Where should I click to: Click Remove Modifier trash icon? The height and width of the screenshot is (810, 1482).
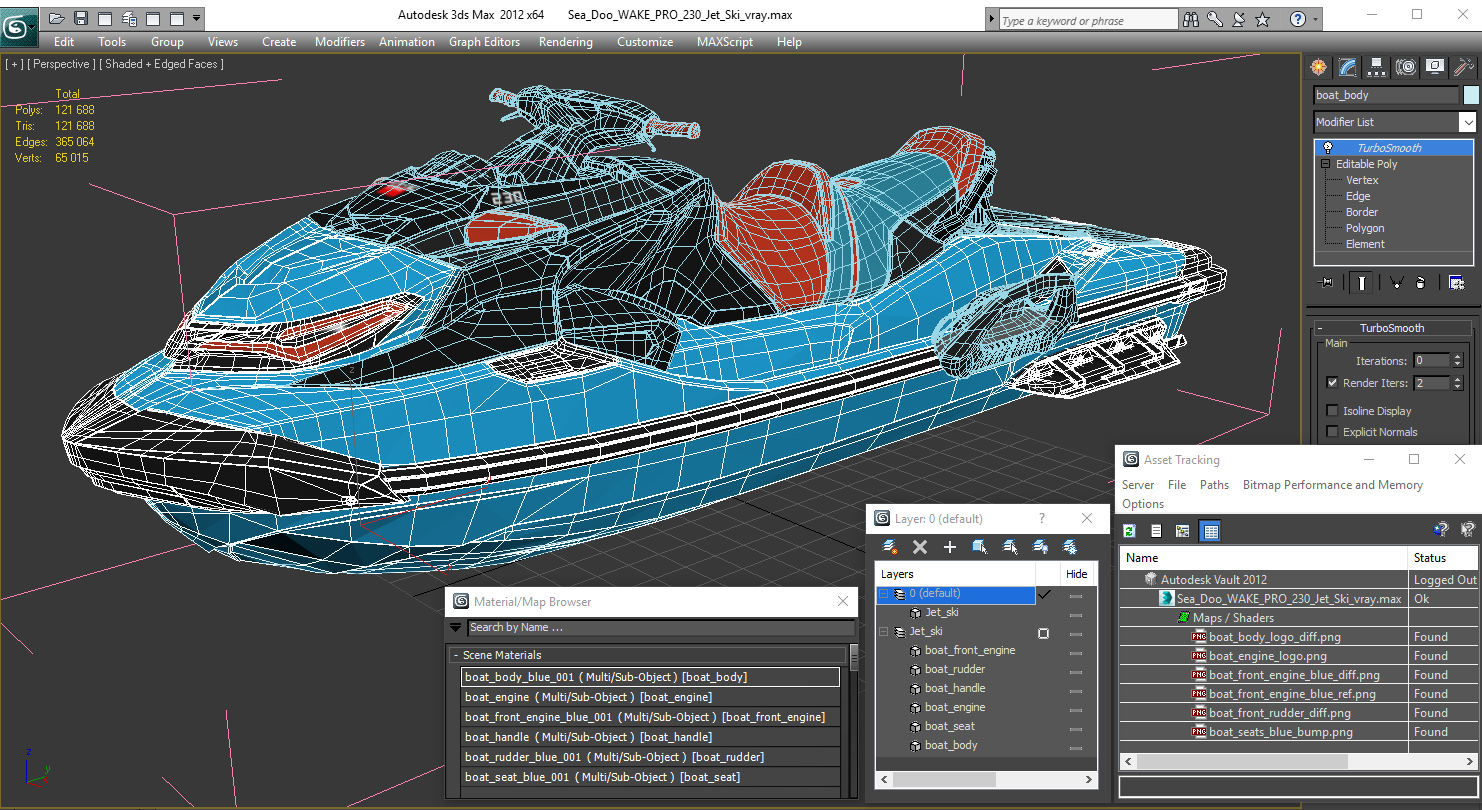tap(1420, 283)
